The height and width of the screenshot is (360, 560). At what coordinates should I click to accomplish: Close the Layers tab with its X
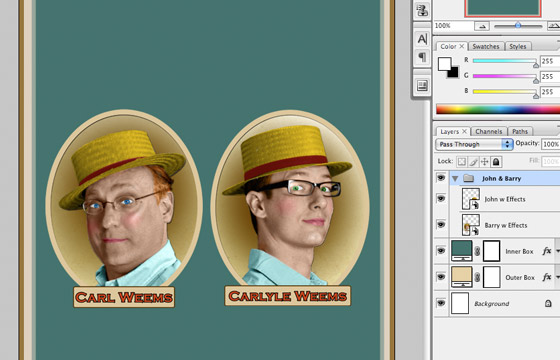click(x=464, y=131)
